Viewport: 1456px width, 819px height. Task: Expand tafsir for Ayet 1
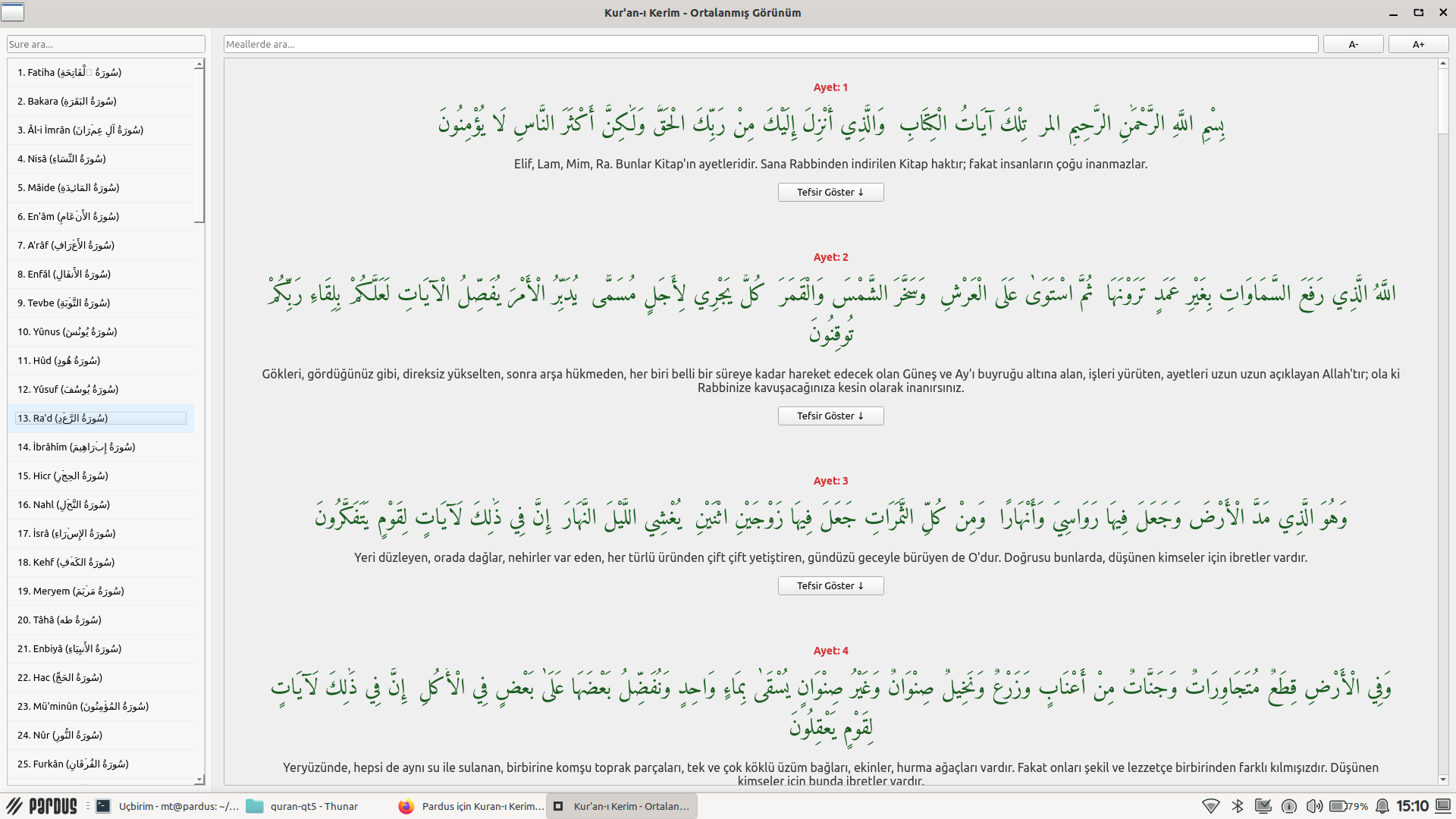(830, 193)
